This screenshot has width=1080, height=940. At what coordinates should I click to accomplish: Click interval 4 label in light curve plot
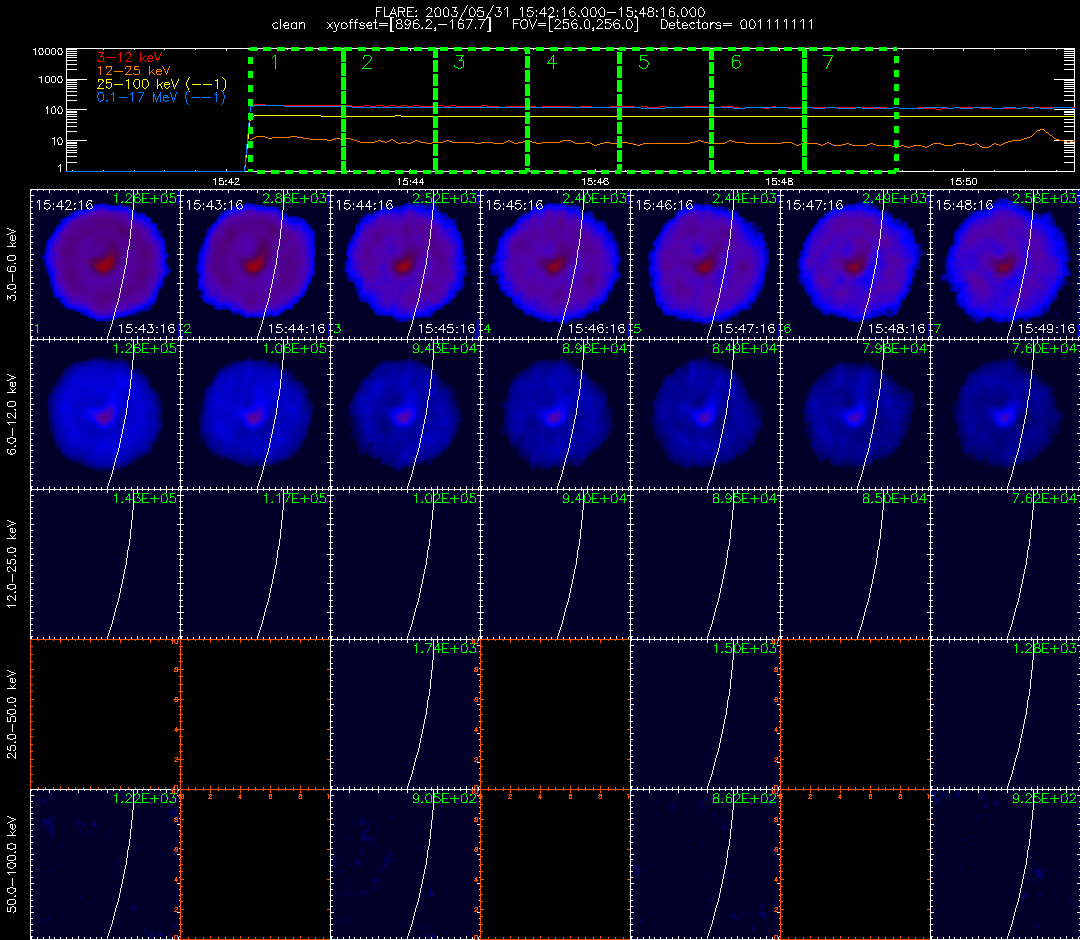click(x=552, y=63)
